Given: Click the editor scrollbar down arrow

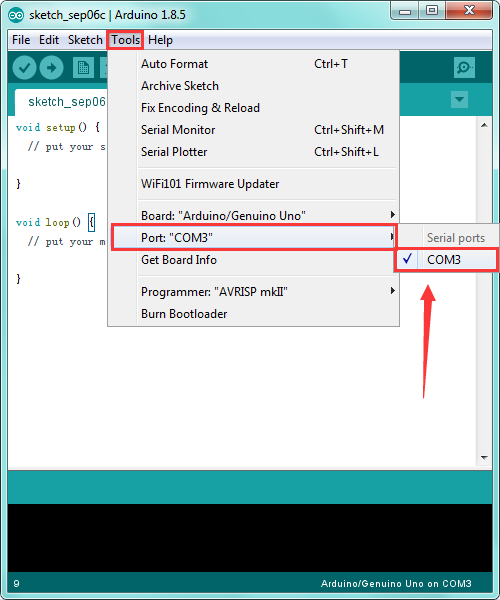Looking at the screenshot, I should click(484, 458).
